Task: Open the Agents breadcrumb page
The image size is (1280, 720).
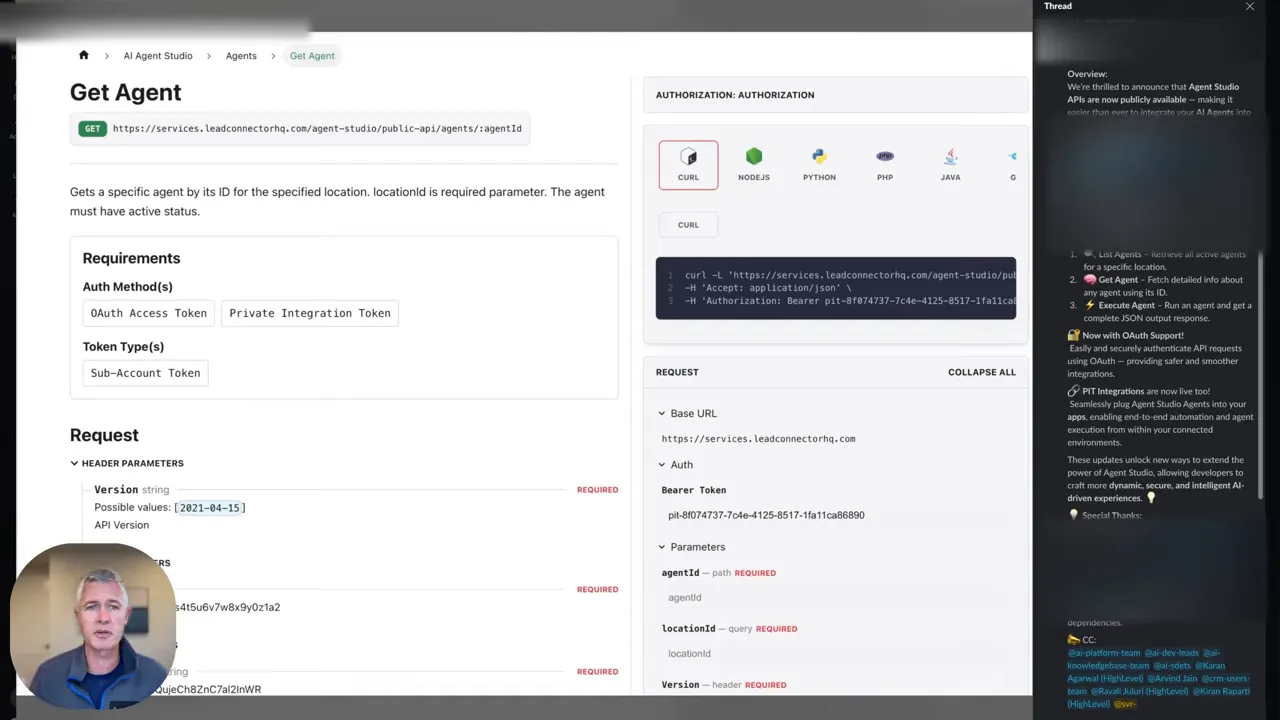Action: click(x=241, y=56)
